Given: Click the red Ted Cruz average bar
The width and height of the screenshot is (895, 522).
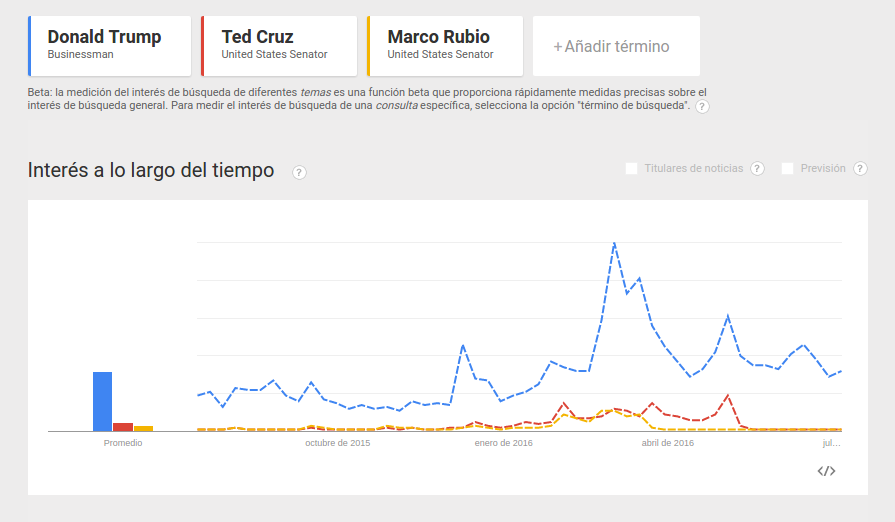Looking at the screenshot, I should pyautogui.click(x=123, y=427).
